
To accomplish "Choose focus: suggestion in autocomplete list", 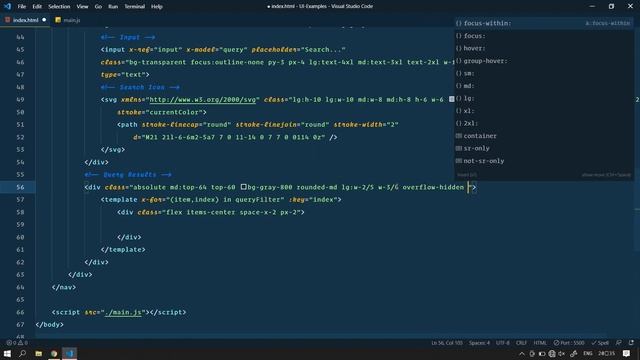I will [544, 36].
